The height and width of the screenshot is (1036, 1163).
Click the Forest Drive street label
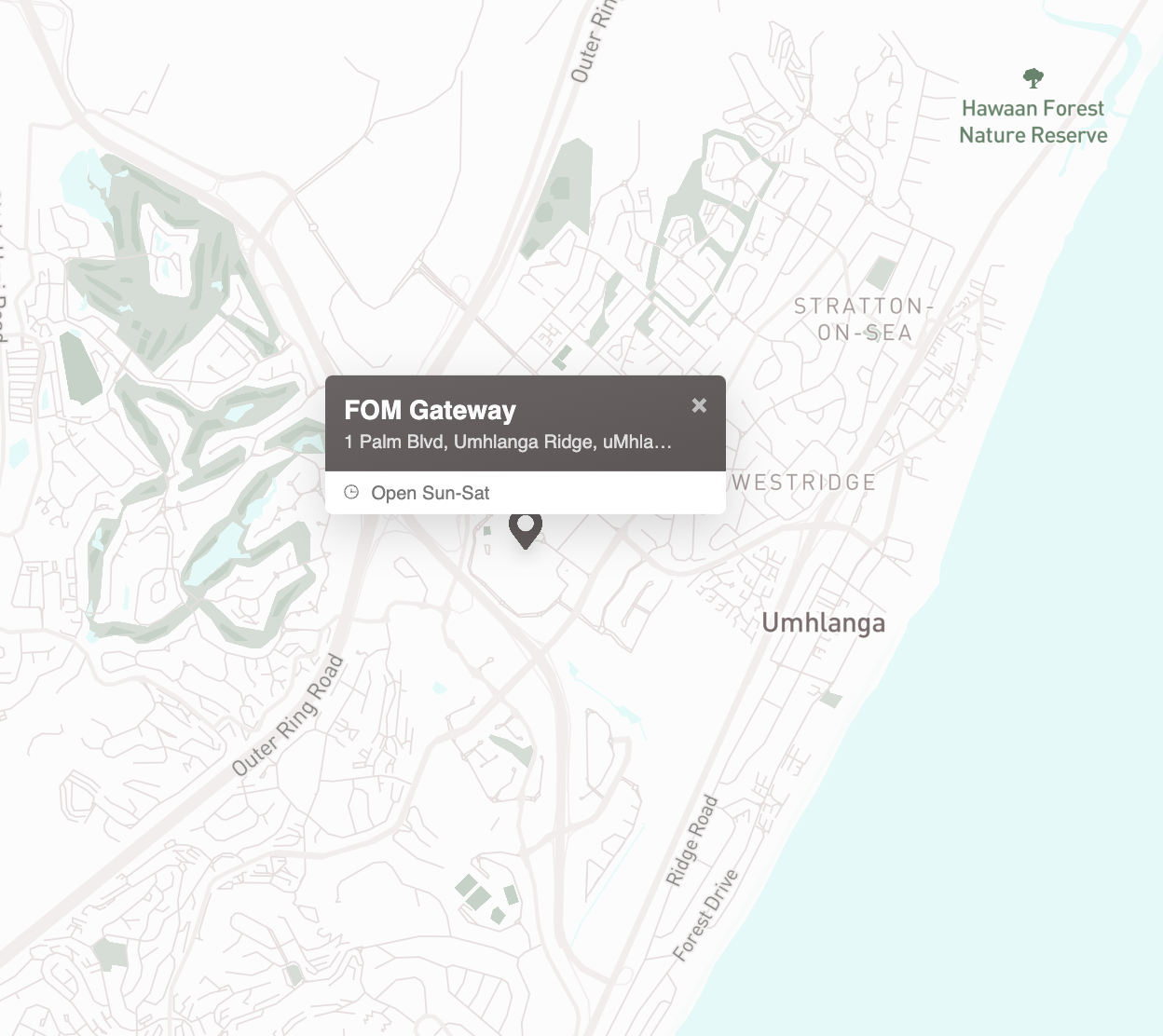[x=705, y=915]
